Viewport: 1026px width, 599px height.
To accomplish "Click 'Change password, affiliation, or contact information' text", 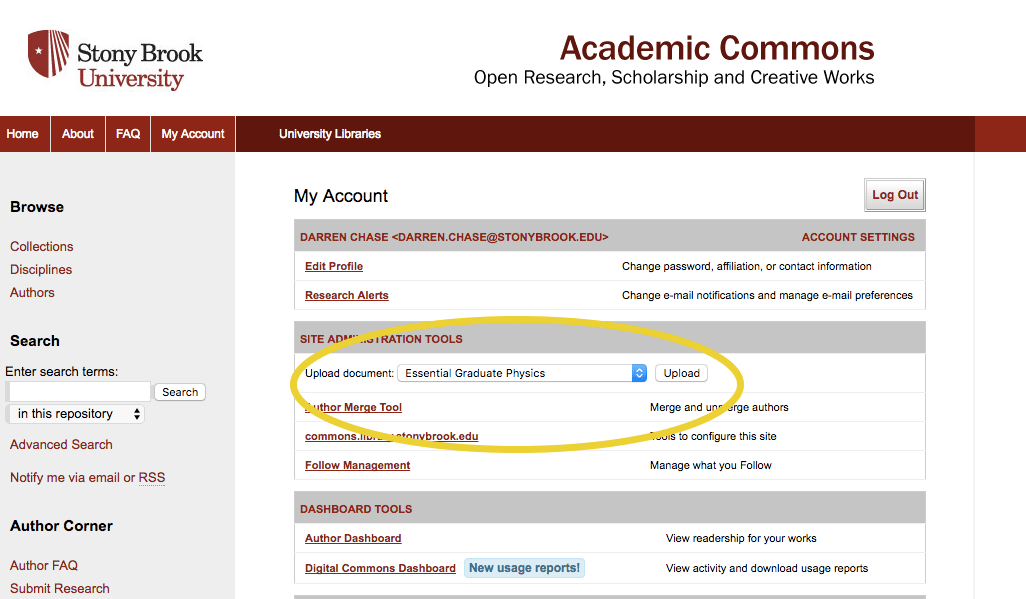I will 747,266.
